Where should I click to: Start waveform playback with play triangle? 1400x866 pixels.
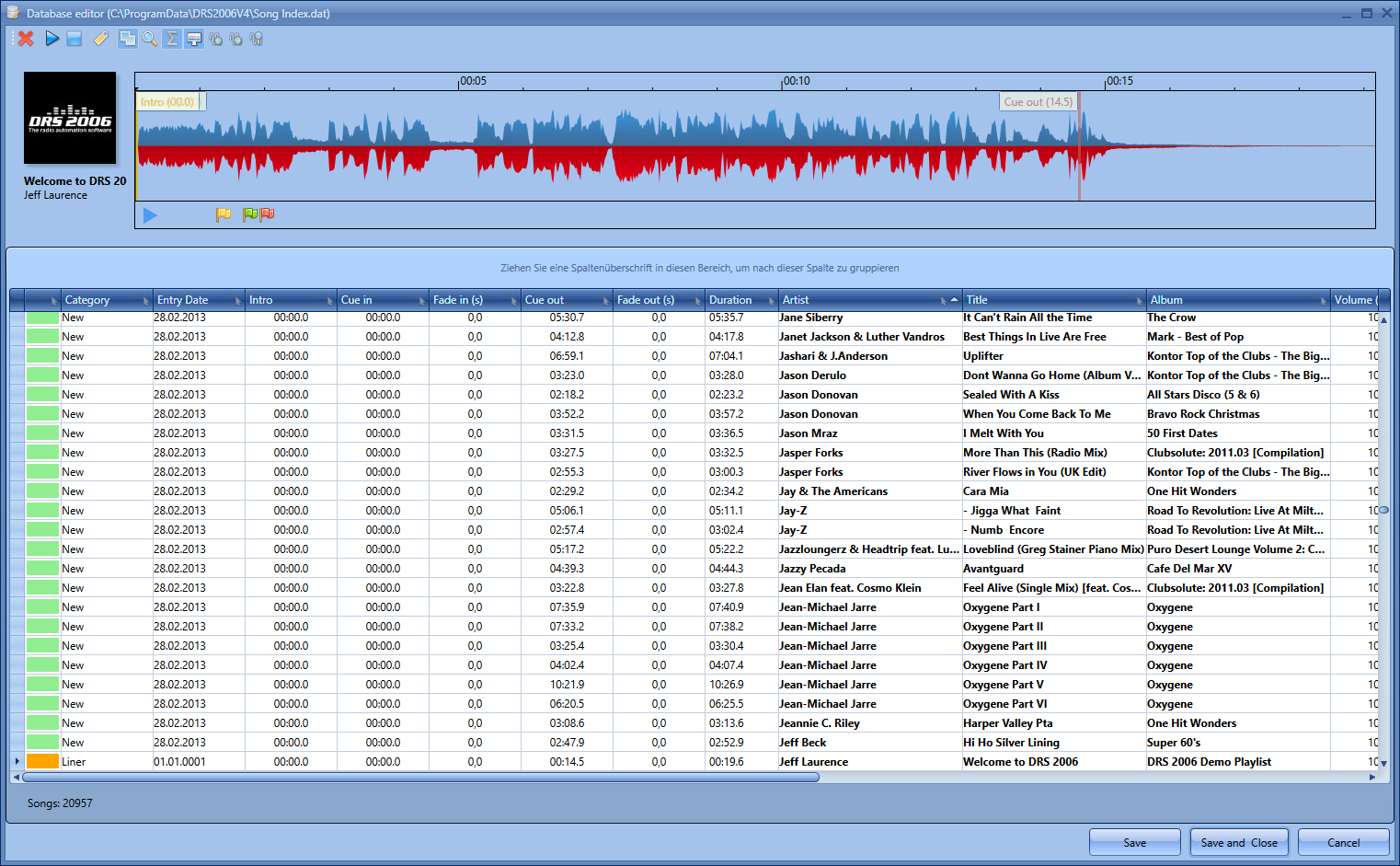tap(150, 215)
